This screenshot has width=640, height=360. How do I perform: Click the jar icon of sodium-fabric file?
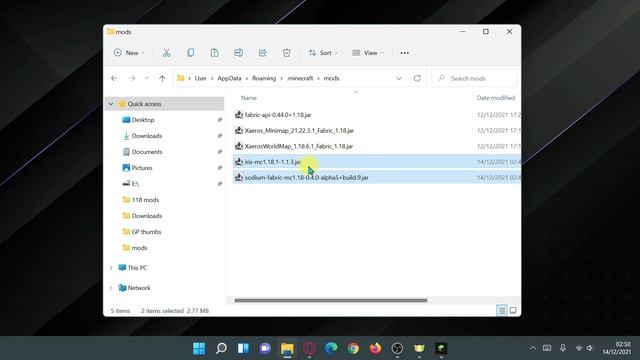(x=239, y=177)
